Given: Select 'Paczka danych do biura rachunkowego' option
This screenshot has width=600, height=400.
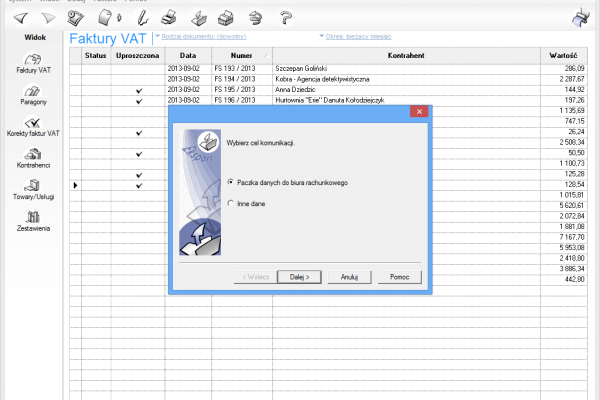Looking at the screenshot, I should (x=231, y=182).
